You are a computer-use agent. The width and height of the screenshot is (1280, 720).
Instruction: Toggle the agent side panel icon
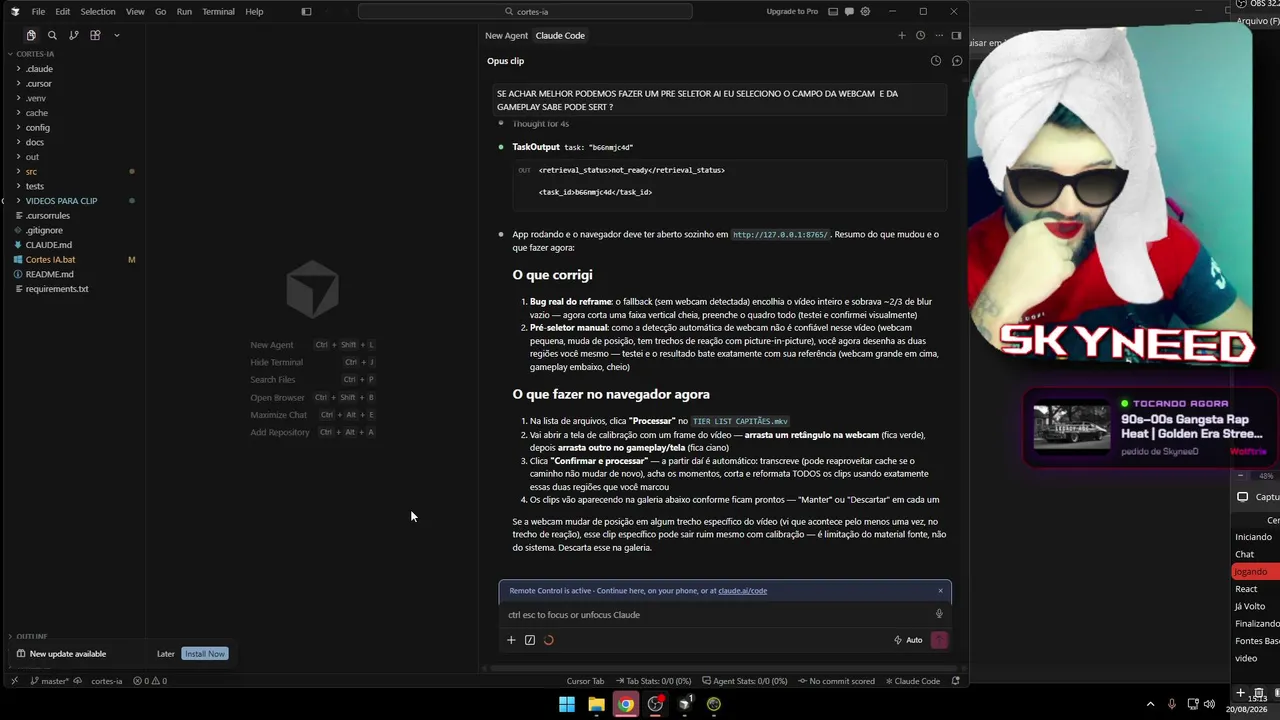956,35
